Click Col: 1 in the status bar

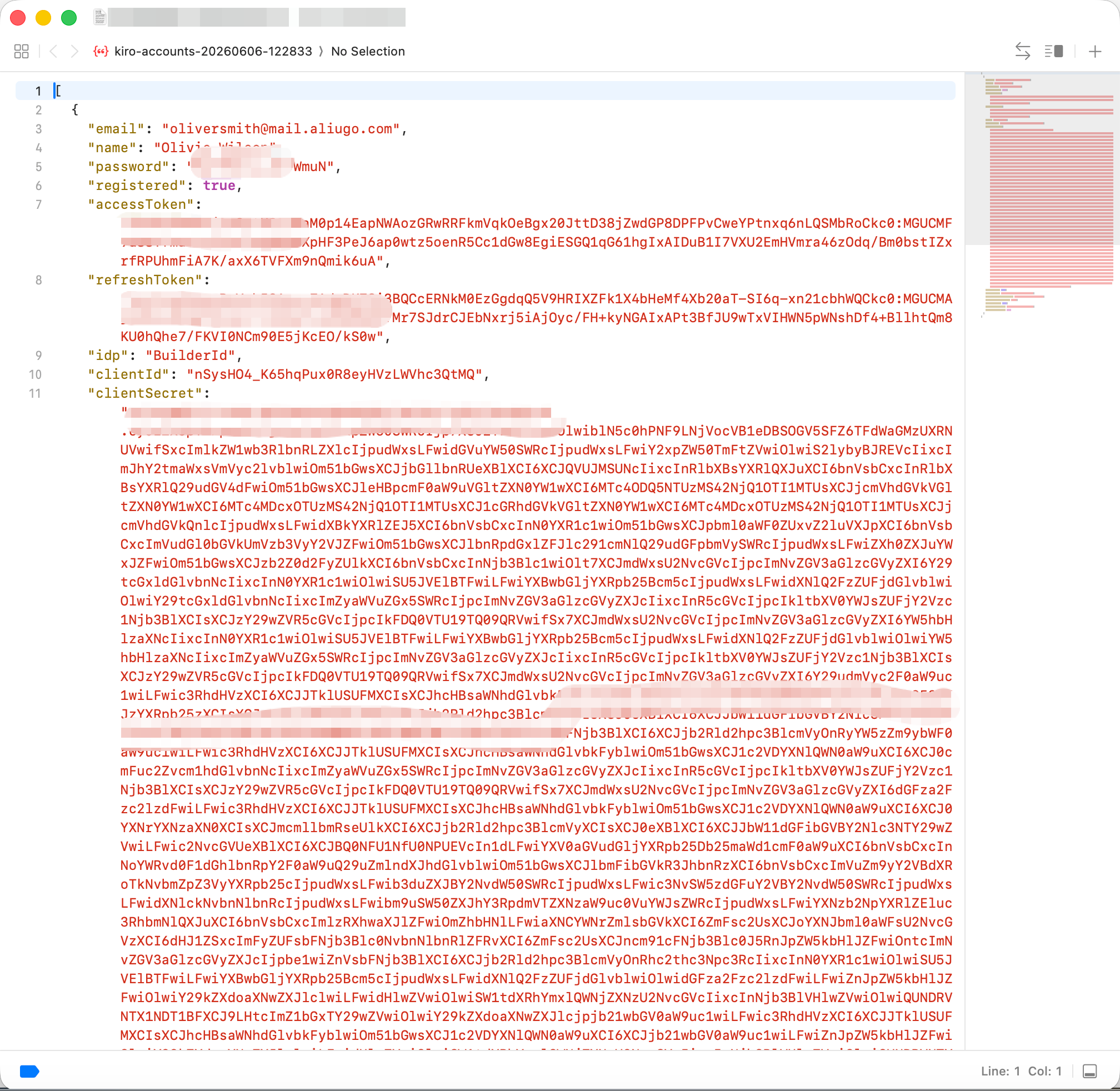pyautogui.click(x=1045, y=1071)
